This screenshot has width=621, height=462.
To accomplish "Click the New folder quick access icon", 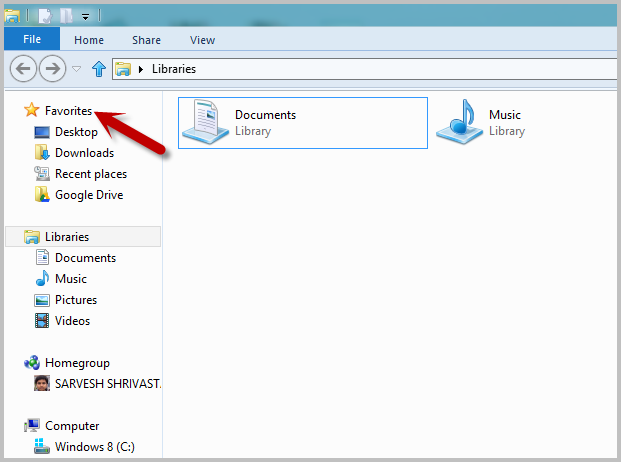I will tap(66, 16).
